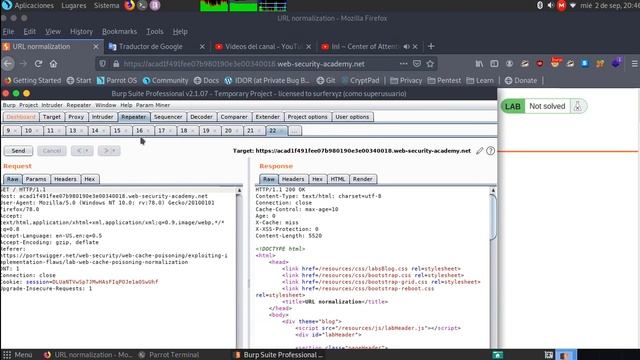This screenshot has height=360, width=640.
Task: Open the Extender tab
Action: pyautogui.click(x=267, y=117)
